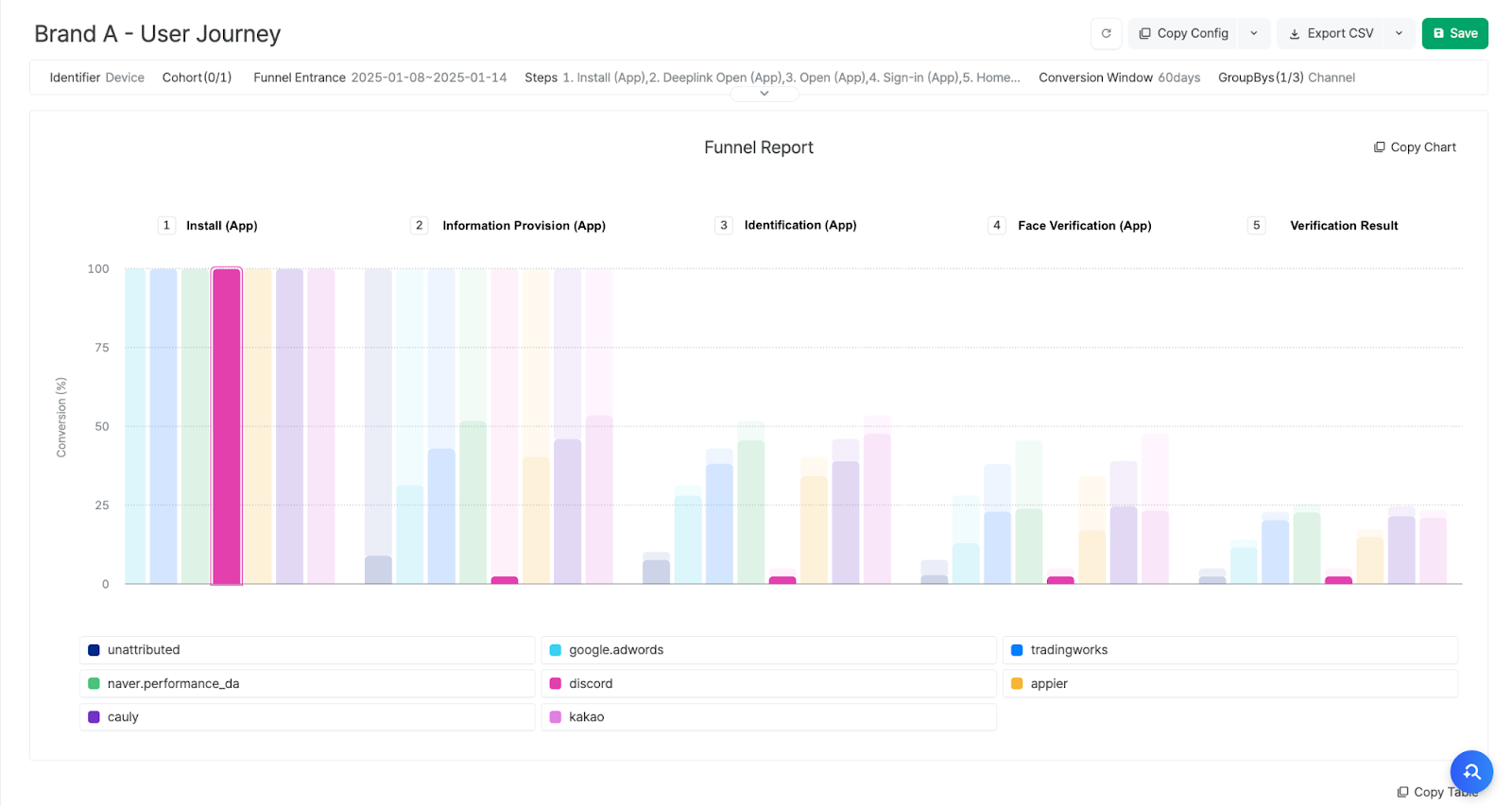Toggle the unattributed legend series
This screenshot has height=806, width=1512.
143,650
